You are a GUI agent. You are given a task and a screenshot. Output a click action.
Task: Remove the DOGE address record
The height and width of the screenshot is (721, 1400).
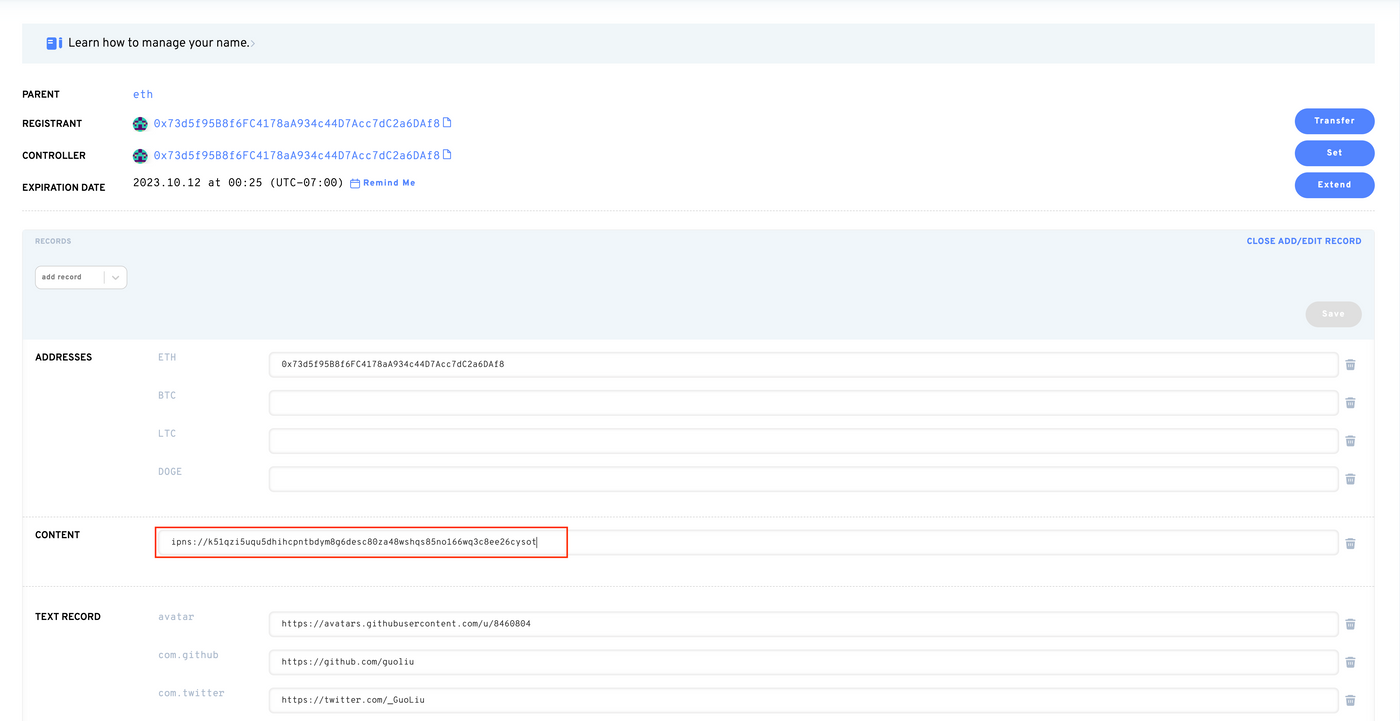(1350, 479)
